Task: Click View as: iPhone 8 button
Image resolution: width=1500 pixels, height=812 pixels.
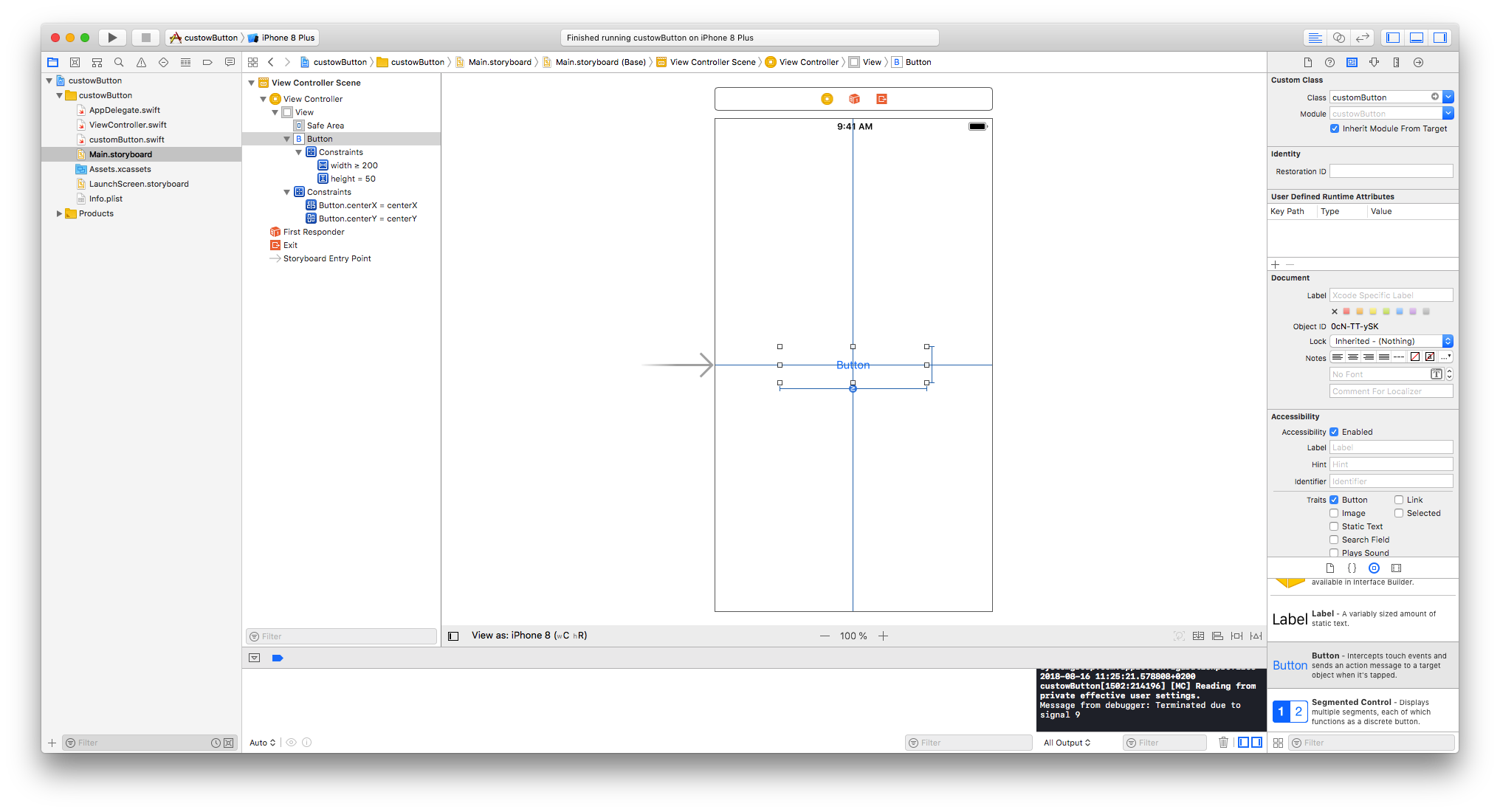Action: 529,636
